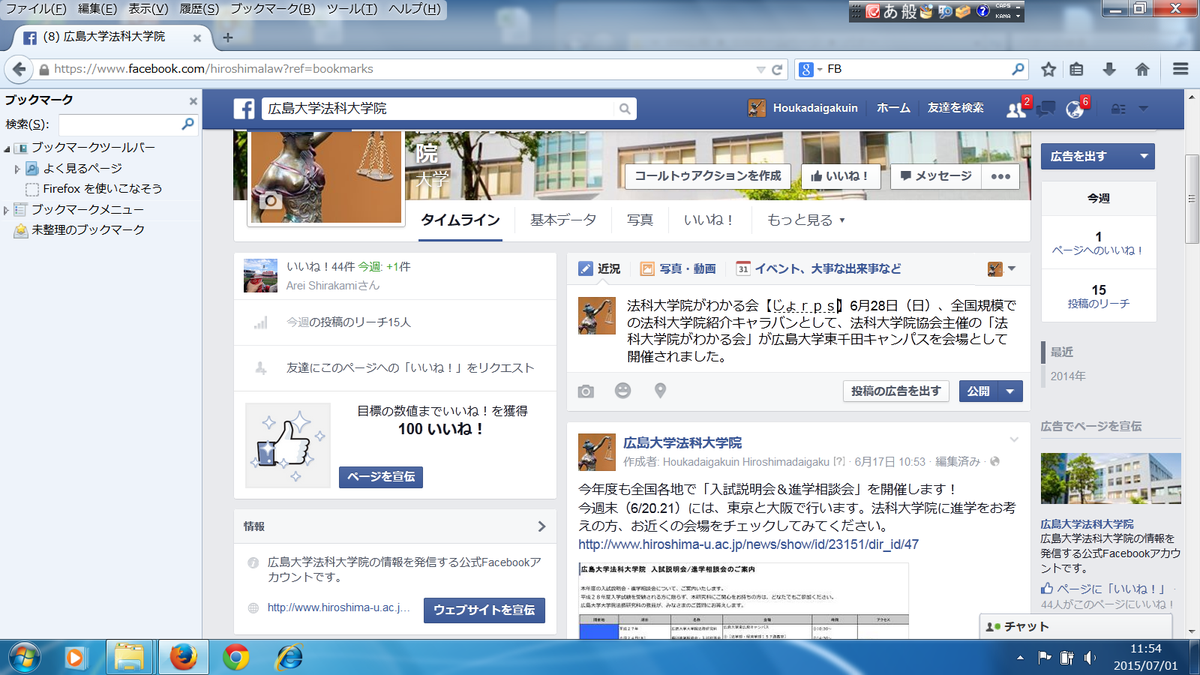Open the Windows Start menu
Viewport: 1200px width, 675px height.
point(22,656)
